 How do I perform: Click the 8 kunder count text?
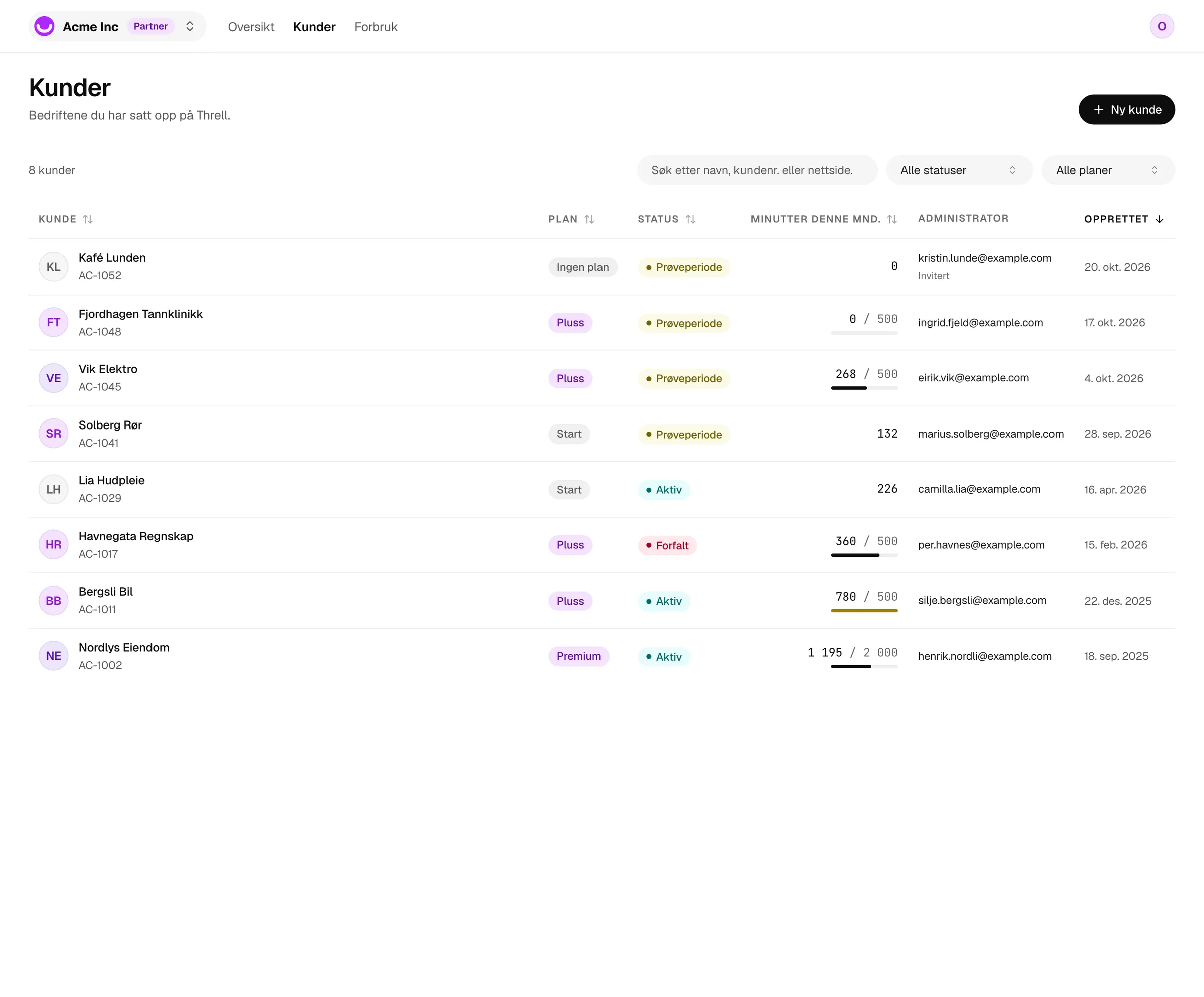click(x=52, y=170)
